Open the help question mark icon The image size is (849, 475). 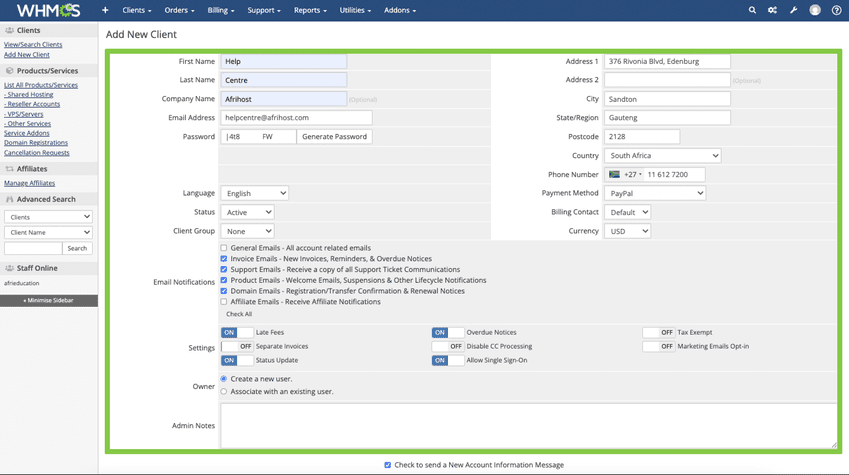tap(837, 10)
